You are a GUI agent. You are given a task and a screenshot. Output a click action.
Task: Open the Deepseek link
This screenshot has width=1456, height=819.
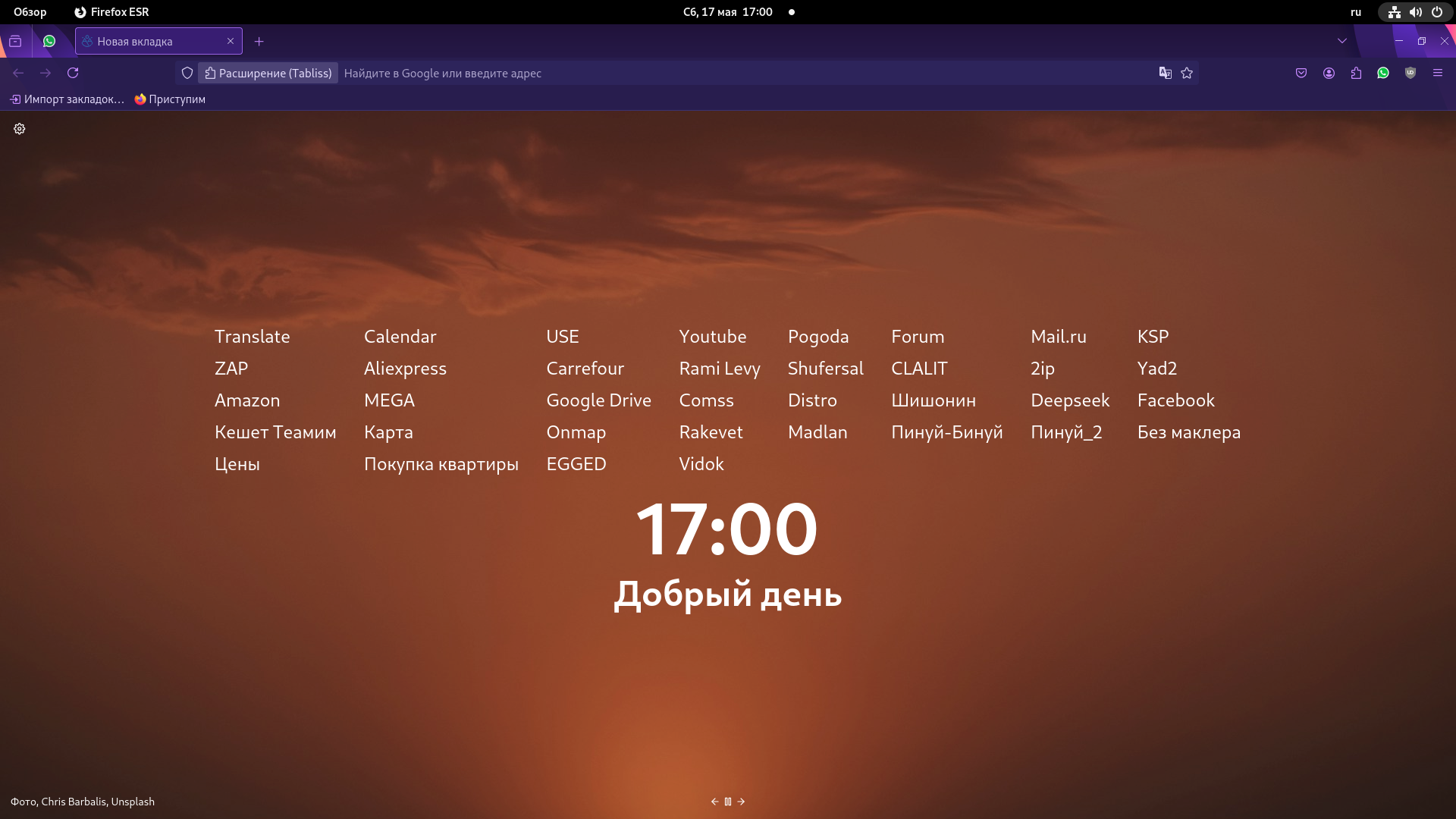click(1070, 400)
